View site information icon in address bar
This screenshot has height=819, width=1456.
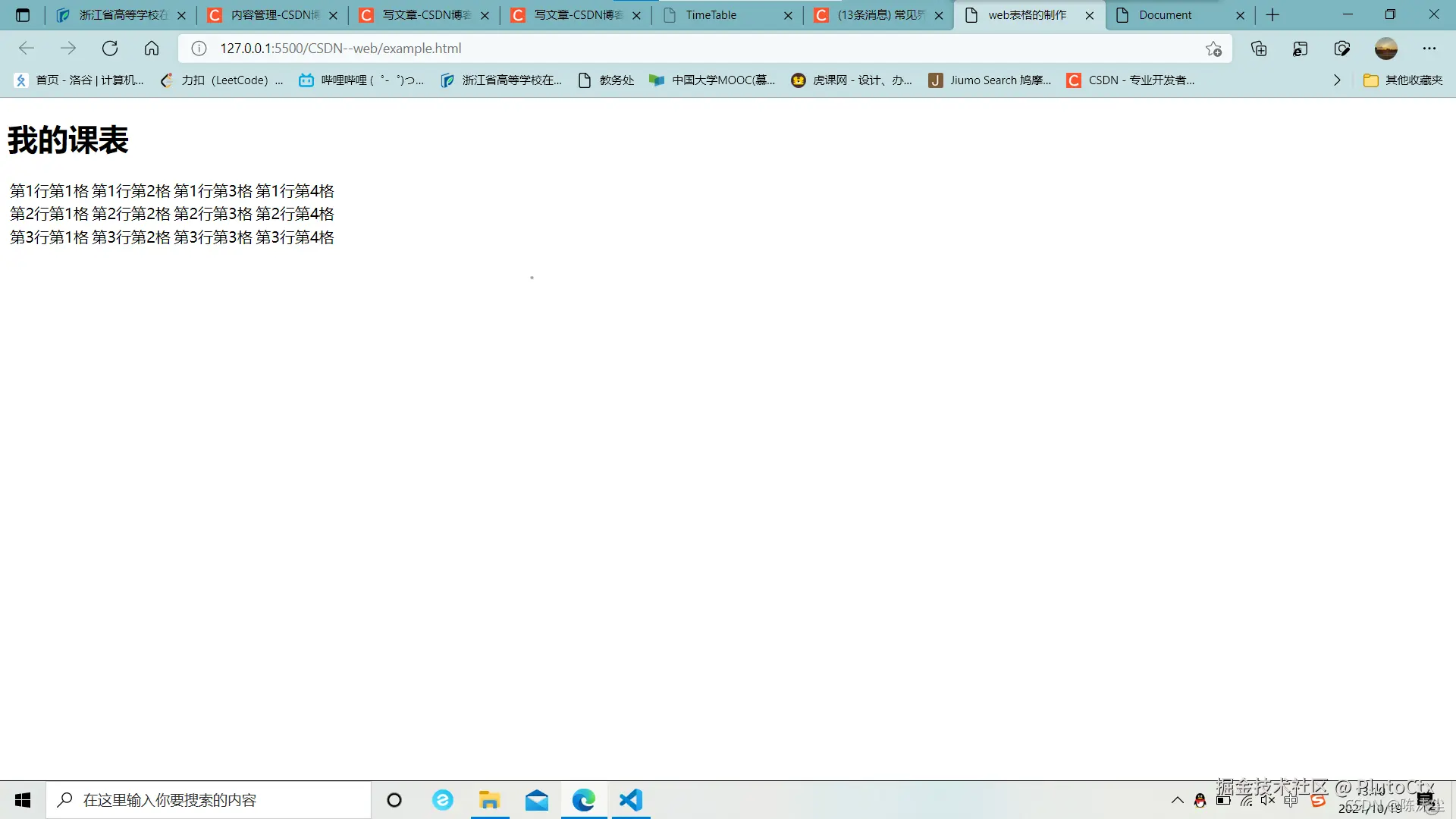coord(199,49)
